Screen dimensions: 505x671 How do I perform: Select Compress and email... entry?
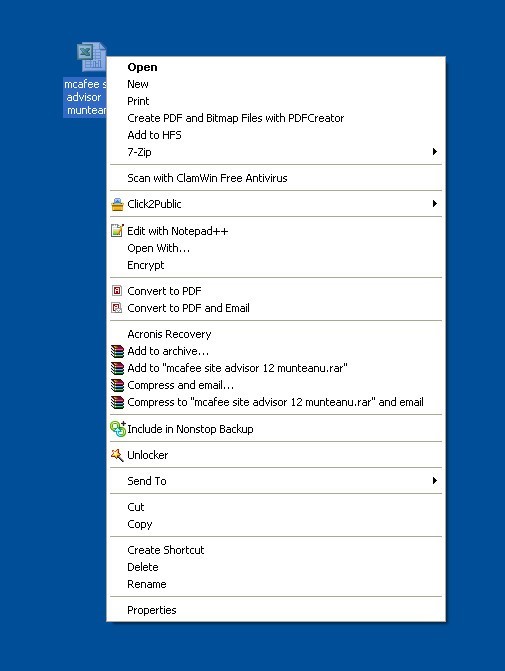pyautogui.click(x=276, y=385)
